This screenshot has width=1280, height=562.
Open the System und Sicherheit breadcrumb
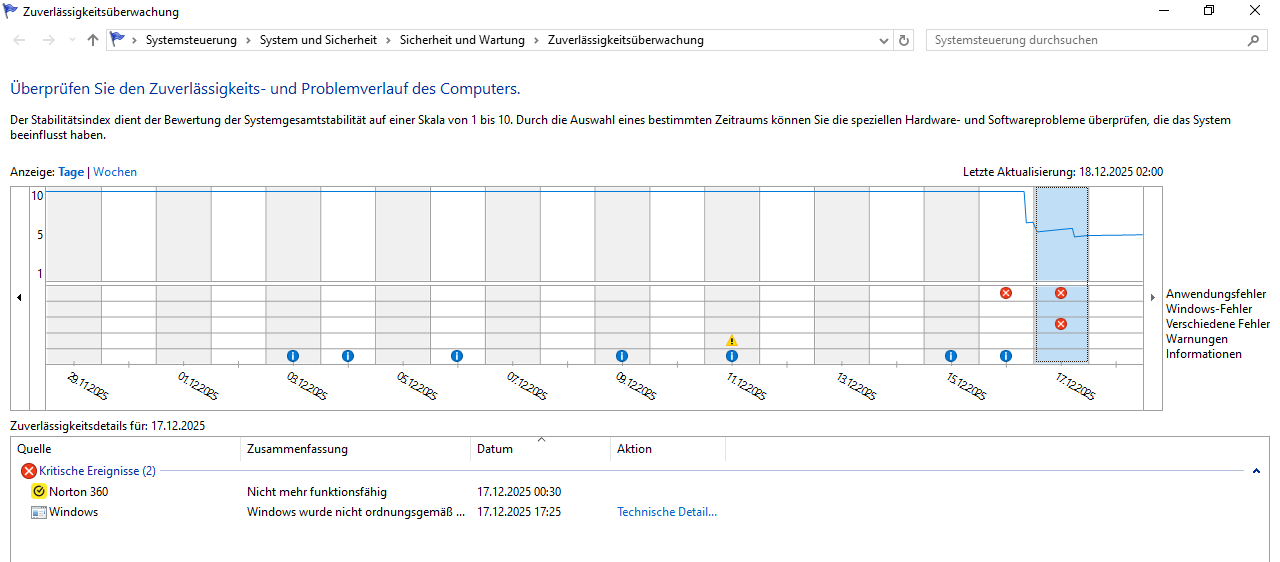point(318,40)
